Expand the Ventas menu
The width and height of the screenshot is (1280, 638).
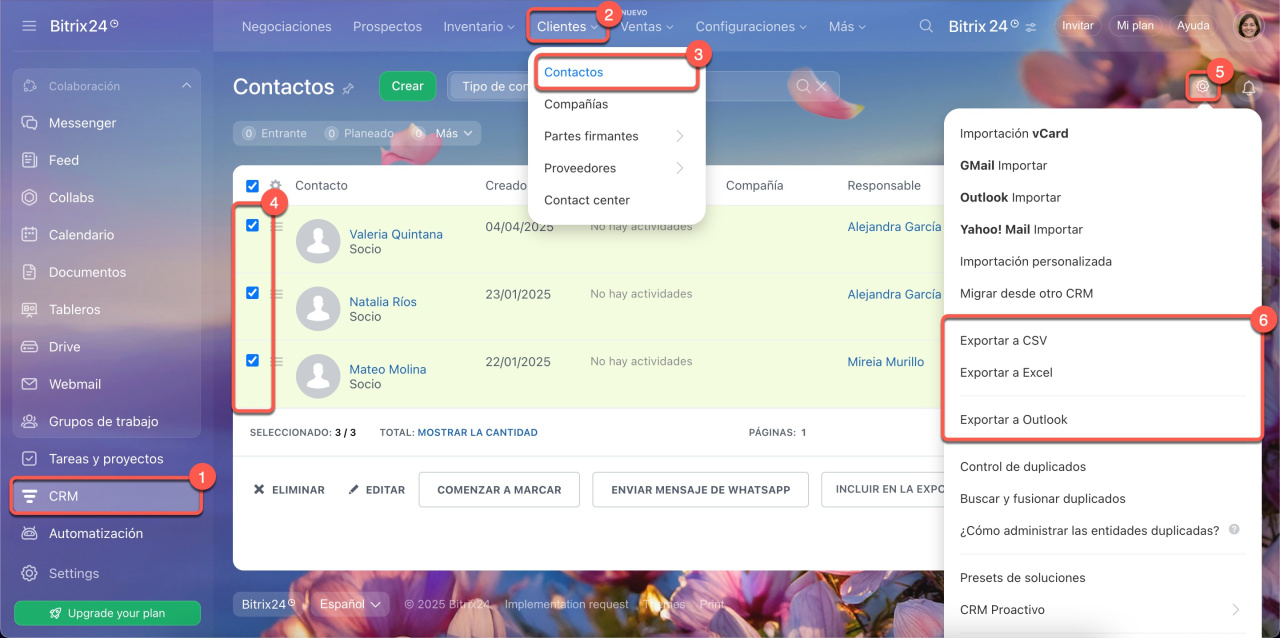pos(646,27)
